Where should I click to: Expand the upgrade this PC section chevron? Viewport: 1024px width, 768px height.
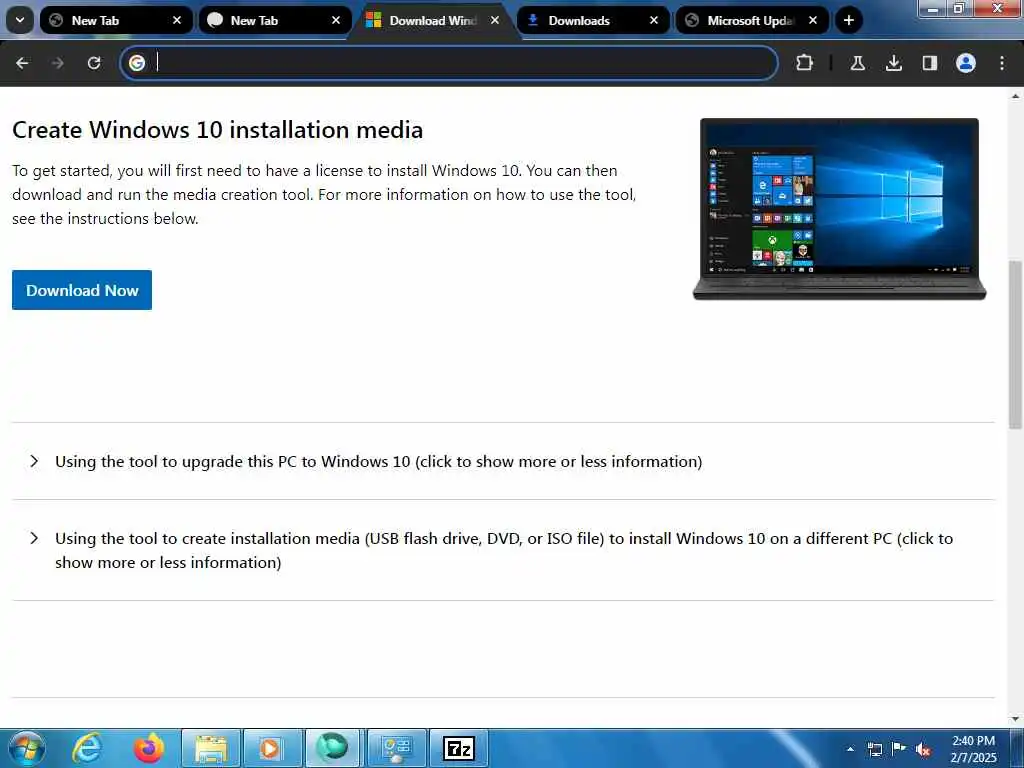[x=34, y=461]
